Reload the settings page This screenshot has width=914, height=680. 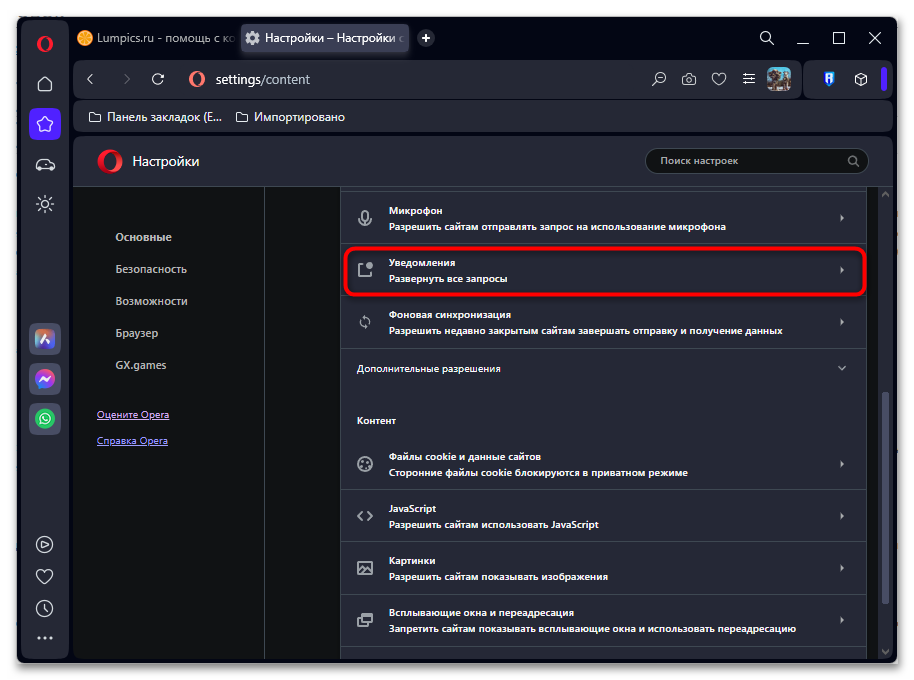point(157,79)
